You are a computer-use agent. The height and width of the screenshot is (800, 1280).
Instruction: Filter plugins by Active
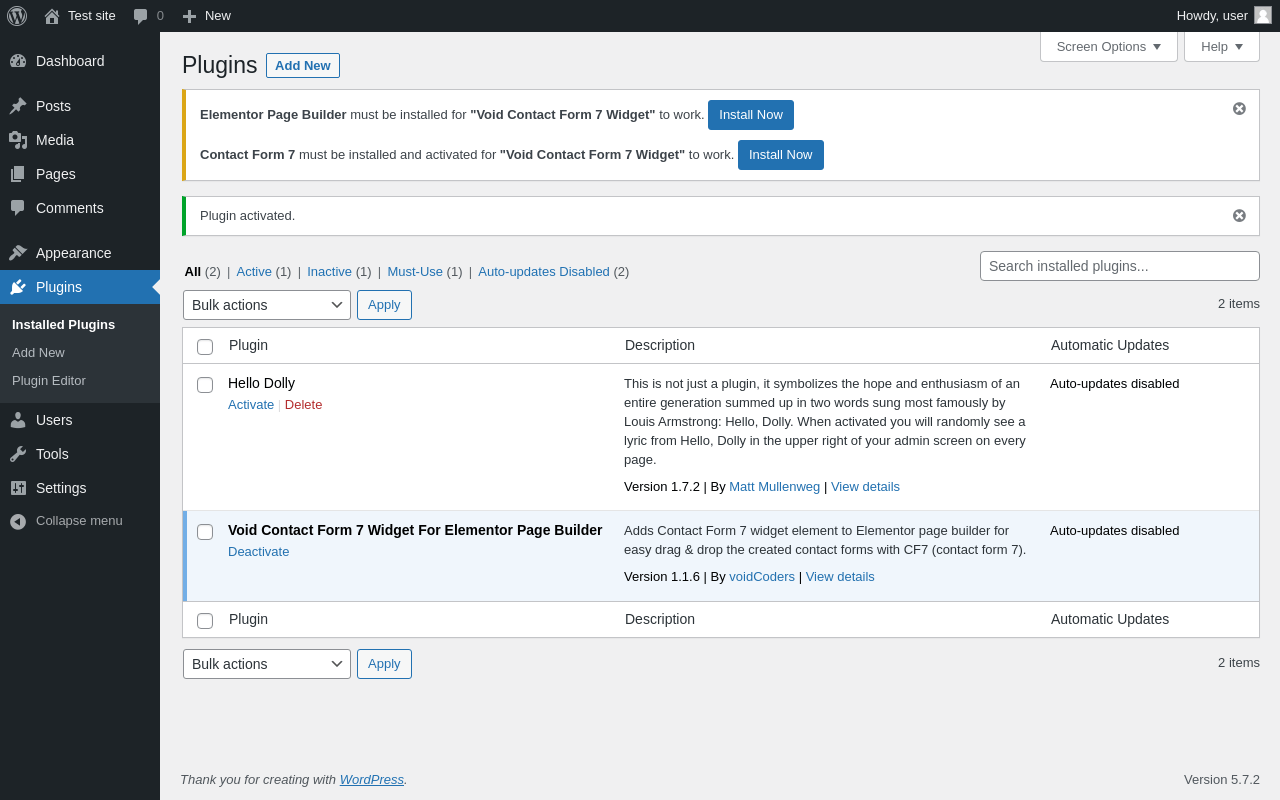[254, 271]
